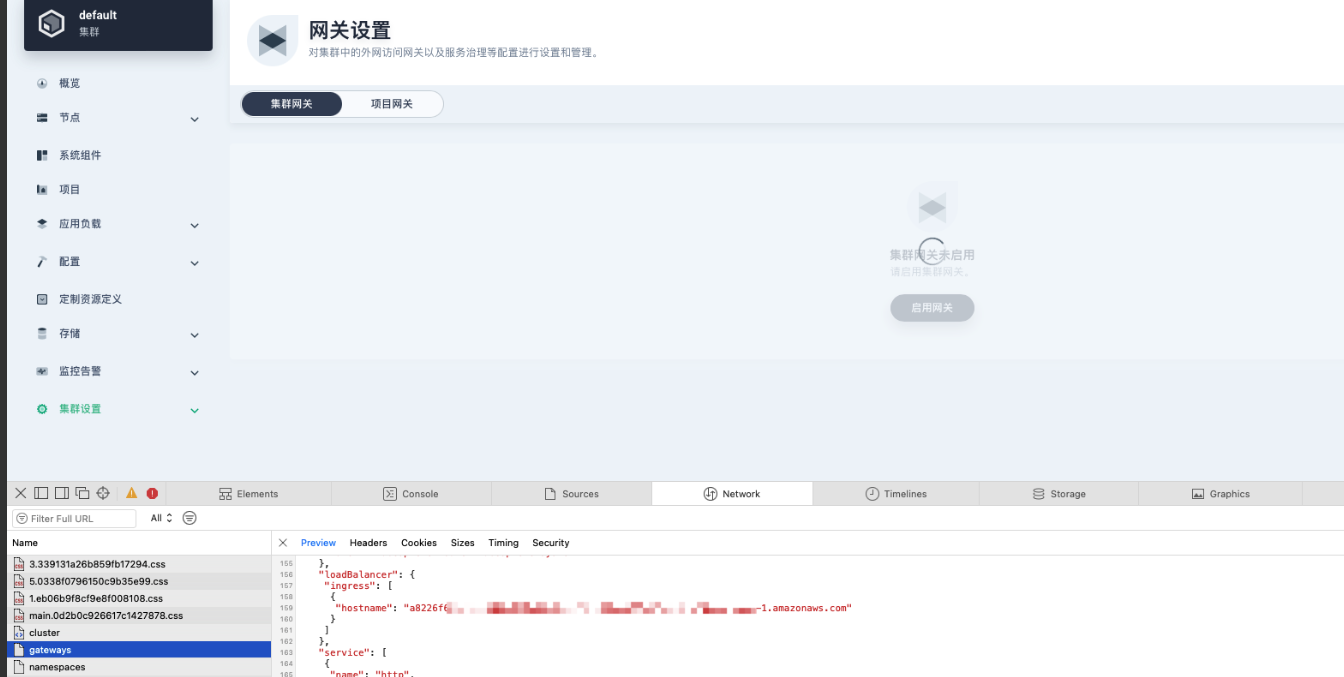Open the network filter options circle icon
The height and width of the screenshot is (677, 1344).
[x=189, y=518]
